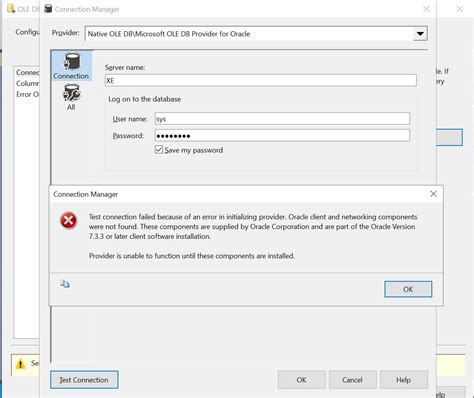Click the OLE DB window title icon
This screenshot has height=398, width=474.
(x=11, y=9)
